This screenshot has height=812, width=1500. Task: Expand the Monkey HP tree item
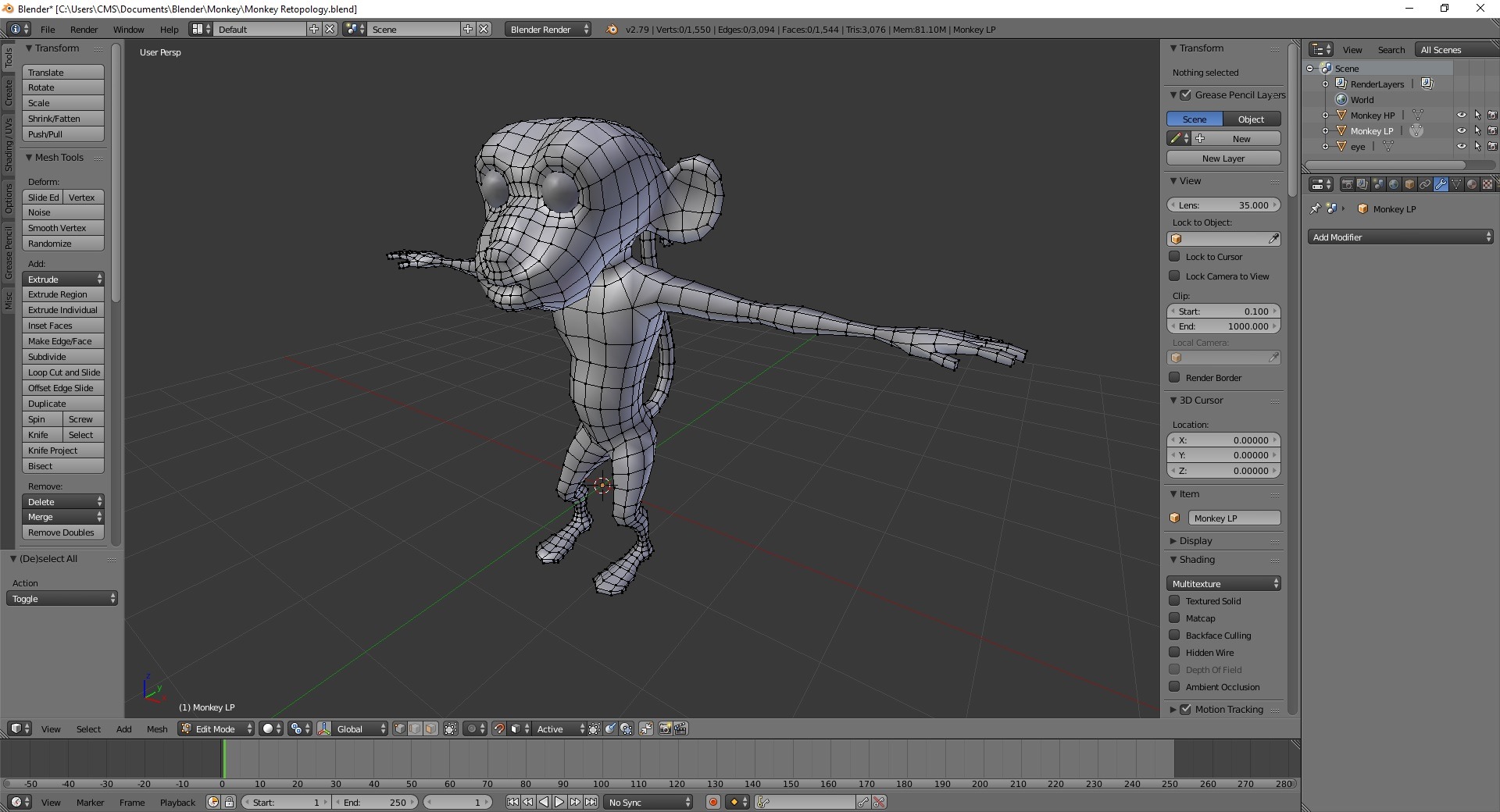pos(1325,115)
